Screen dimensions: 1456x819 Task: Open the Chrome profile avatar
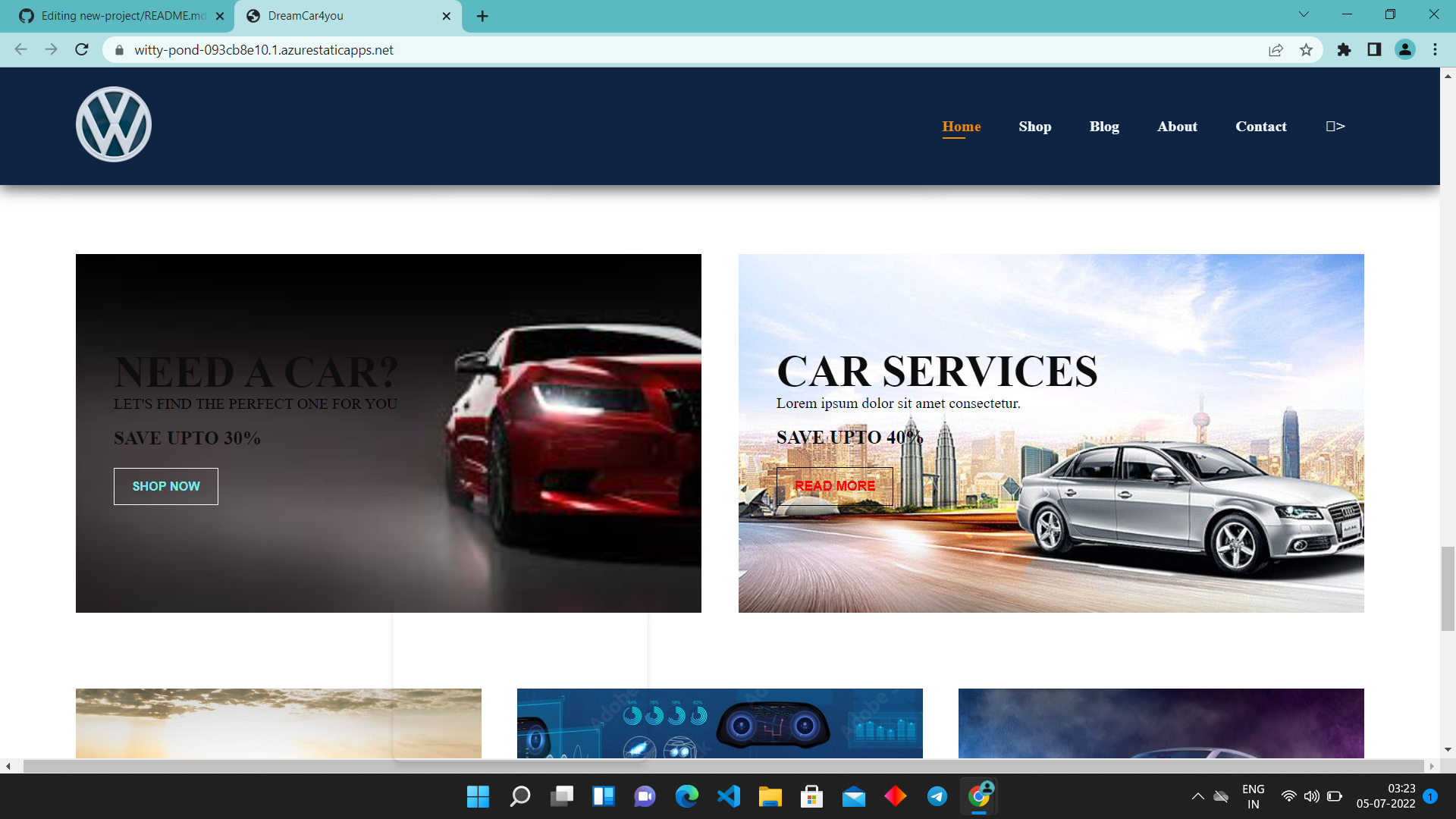(x=1405, y=50)
